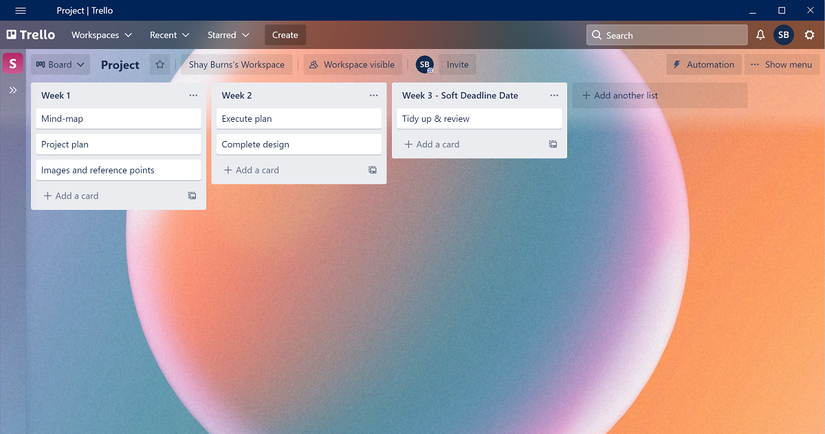Open the Project plan card

pyautogui.click(x=118, y=144)
